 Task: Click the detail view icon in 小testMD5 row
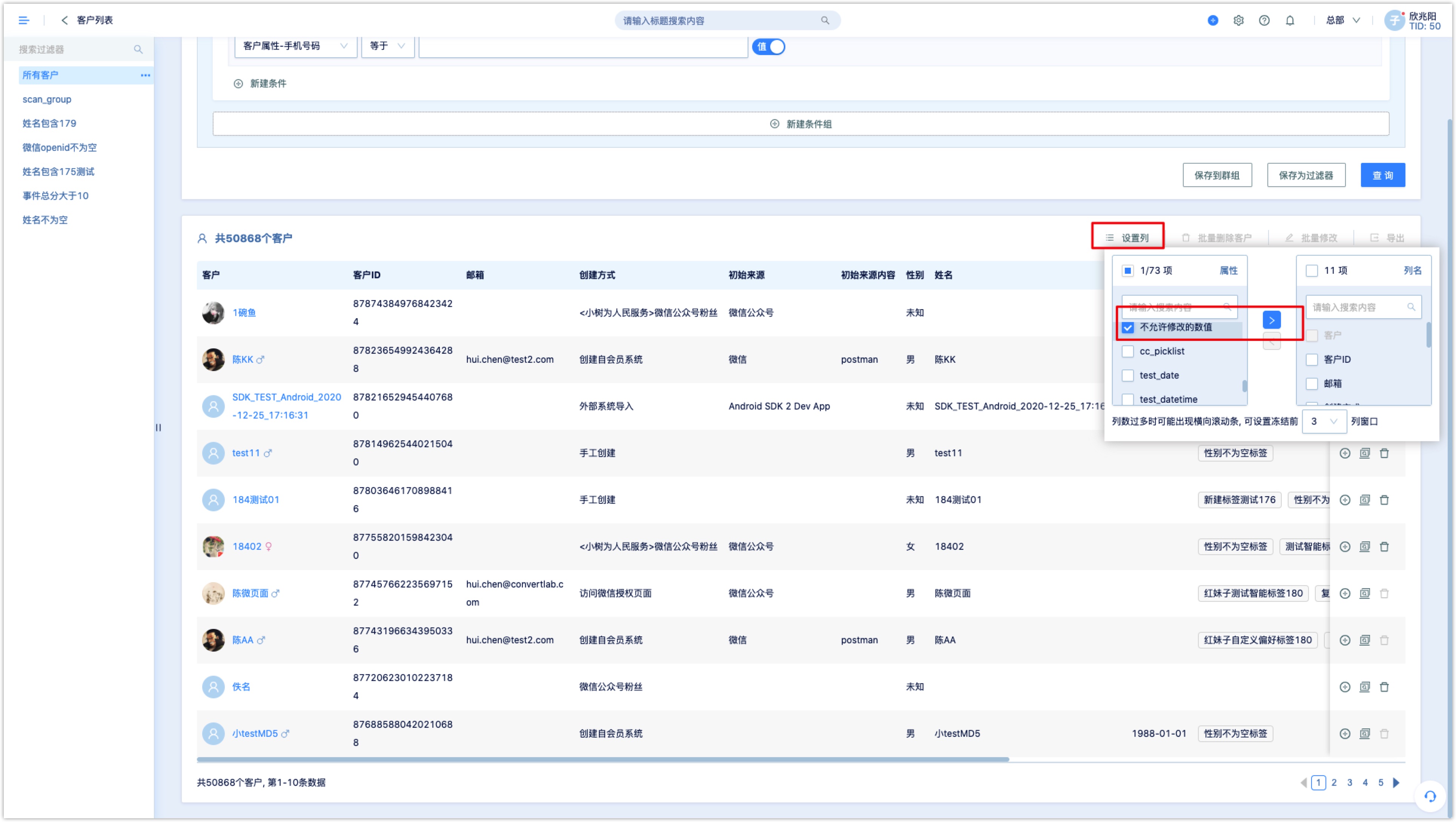[x=1364, y=734]
